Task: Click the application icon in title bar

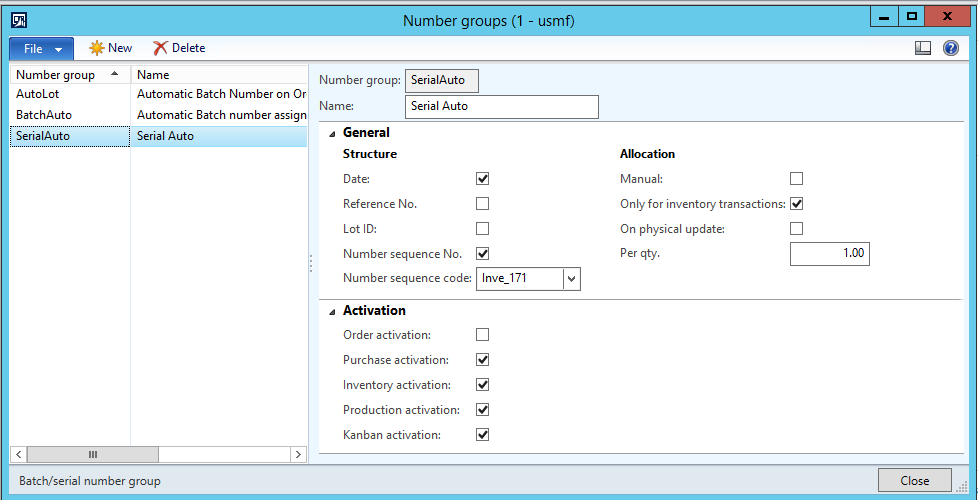Action: click(19, 19)
